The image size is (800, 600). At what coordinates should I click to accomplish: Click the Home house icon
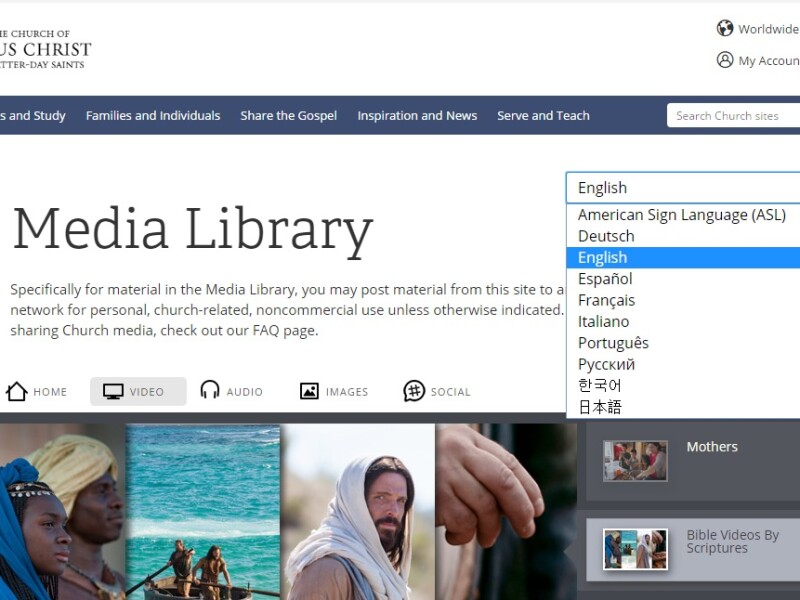(17, 391)
